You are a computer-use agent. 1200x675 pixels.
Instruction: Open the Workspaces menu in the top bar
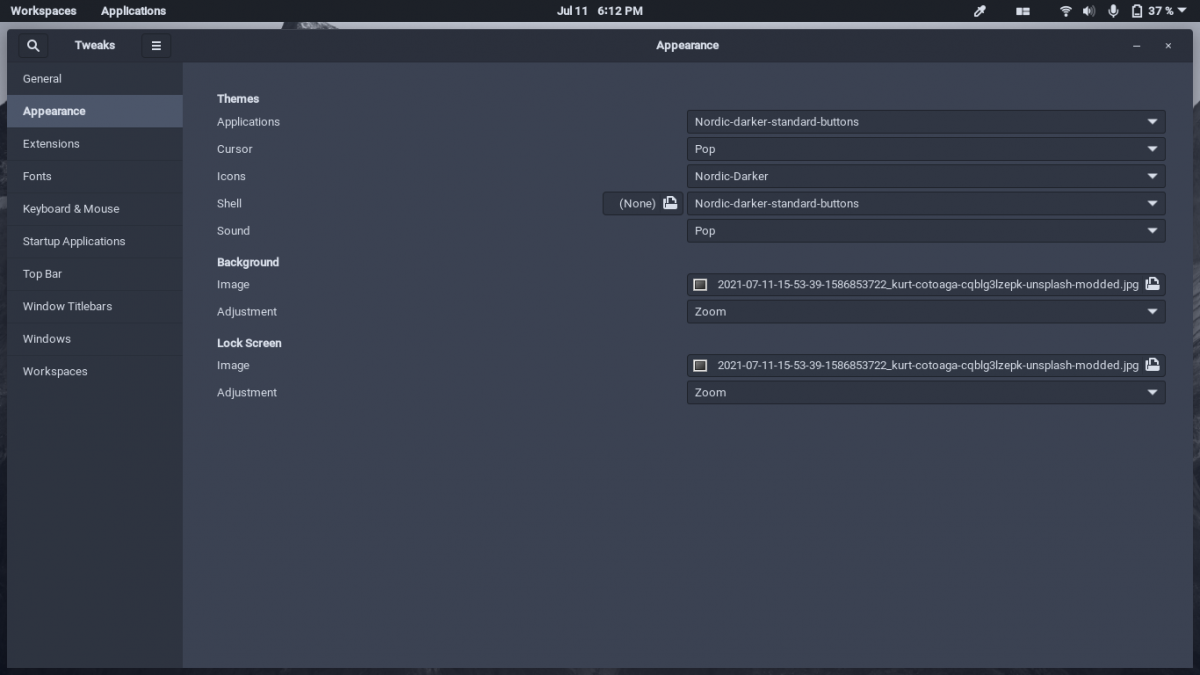pyautogui.click(x=42, y=11)
